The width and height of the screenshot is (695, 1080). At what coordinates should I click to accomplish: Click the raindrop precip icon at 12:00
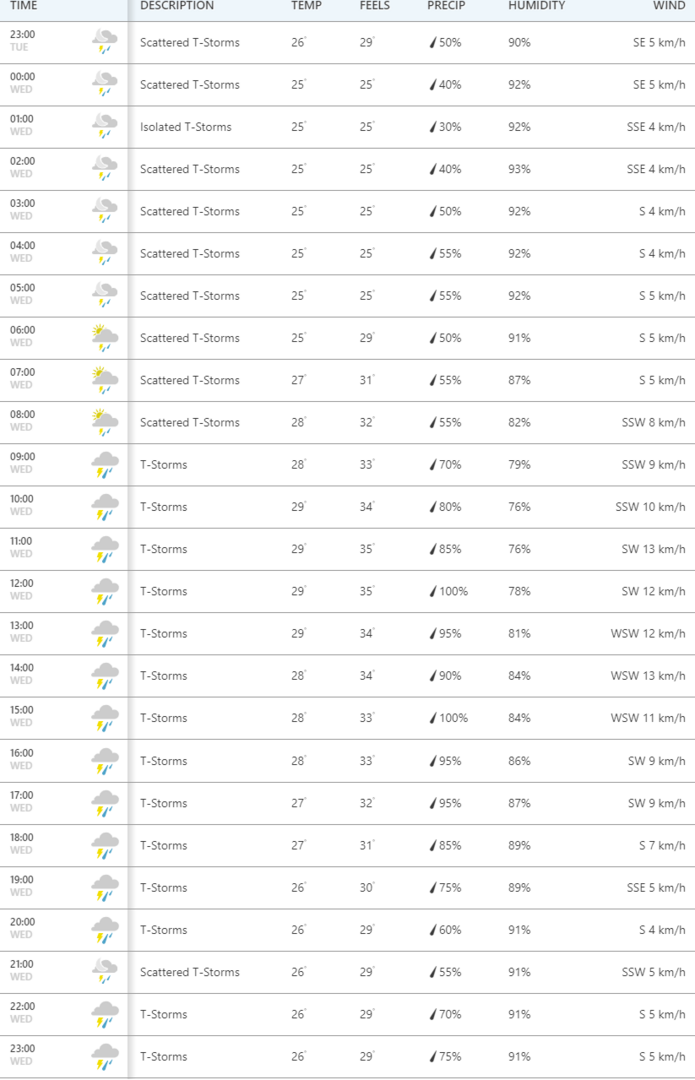click(432, 591)
